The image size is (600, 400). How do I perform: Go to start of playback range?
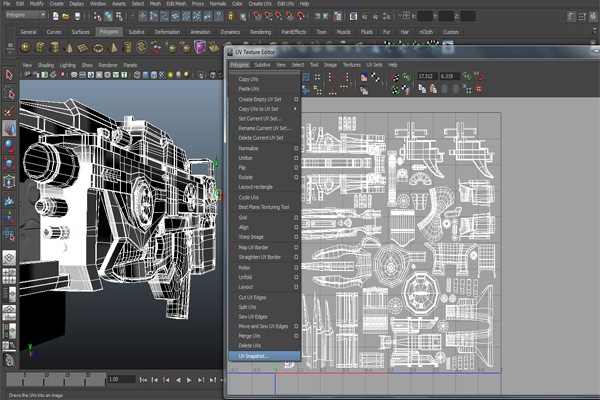(x=143, y=380)
